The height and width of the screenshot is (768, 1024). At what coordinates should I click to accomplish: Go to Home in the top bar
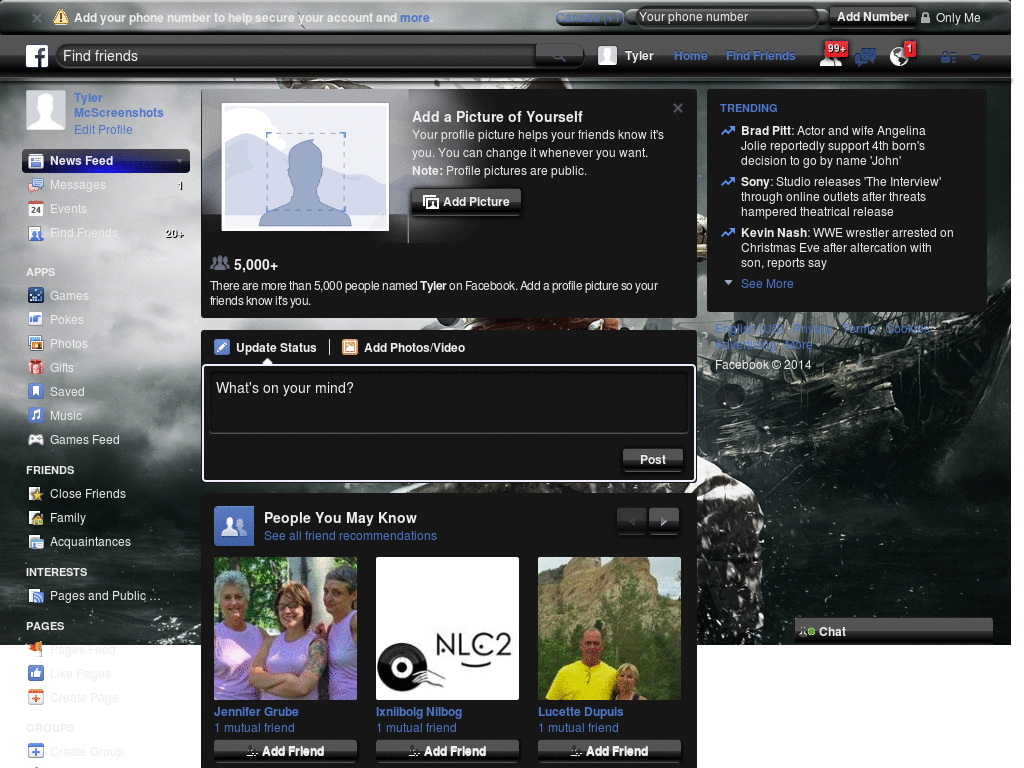coord(690,56)
